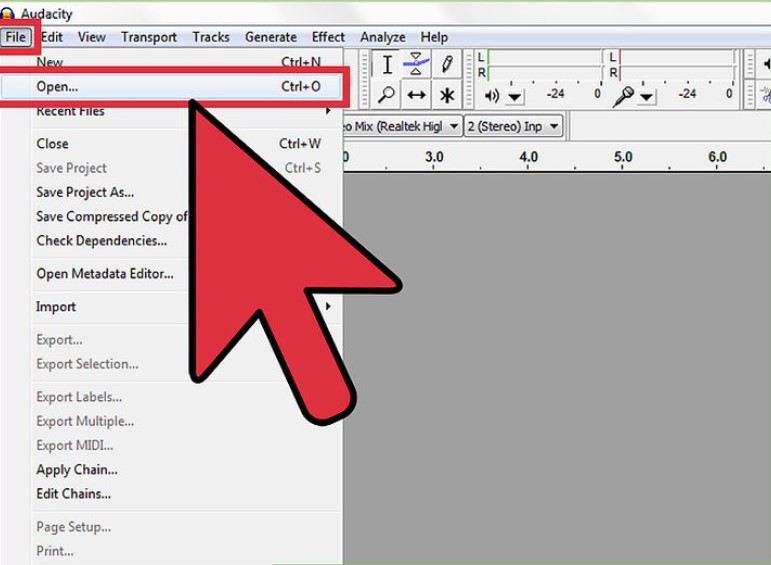Click the 3.0 mark on the timeline ruler
The width and height of the screenshot is (771, 565).
[x=434, y=157]
